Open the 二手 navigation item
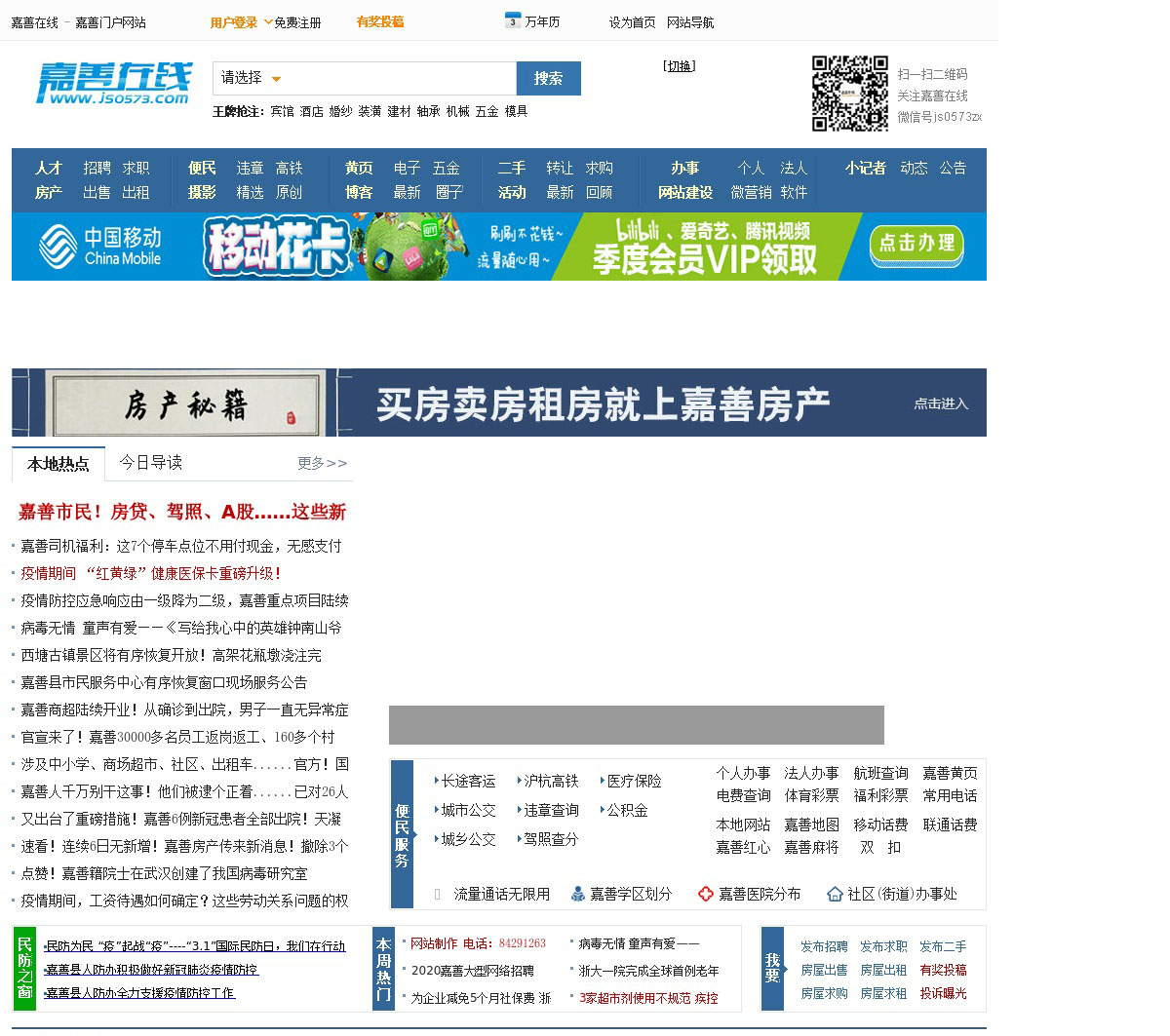This screenshot has width=1170, height=1036. [x=512, y=168]
